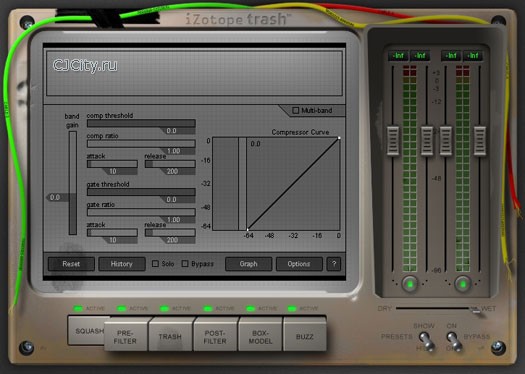This screenshot has height=374, width=525.
Task: Open the History button
Action: (x=122, y=264)
